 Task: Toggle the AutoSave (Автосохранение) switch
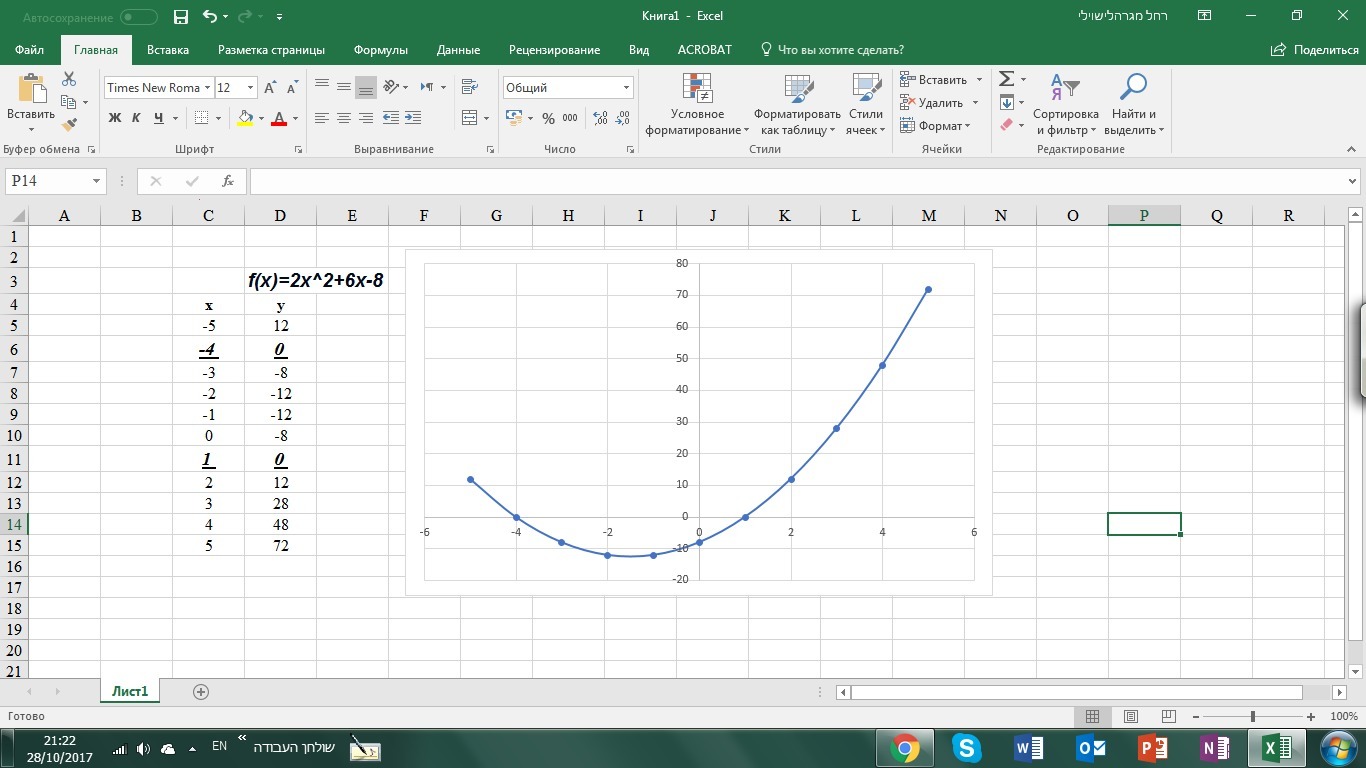pyautogui.click(x=138, y=17)
